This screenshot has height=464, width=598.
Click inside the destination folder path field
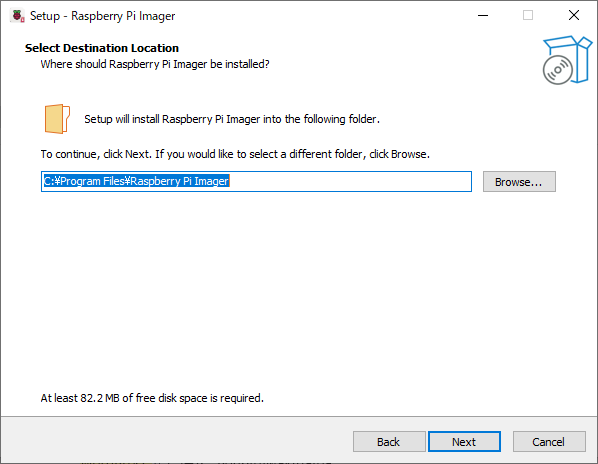[256, 181]
